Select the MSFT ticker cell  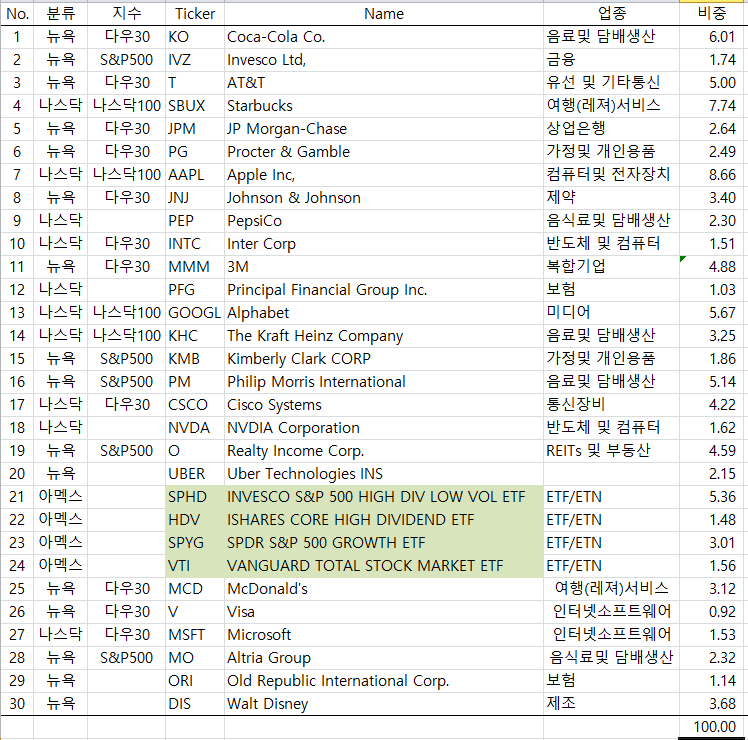(195, 635)
